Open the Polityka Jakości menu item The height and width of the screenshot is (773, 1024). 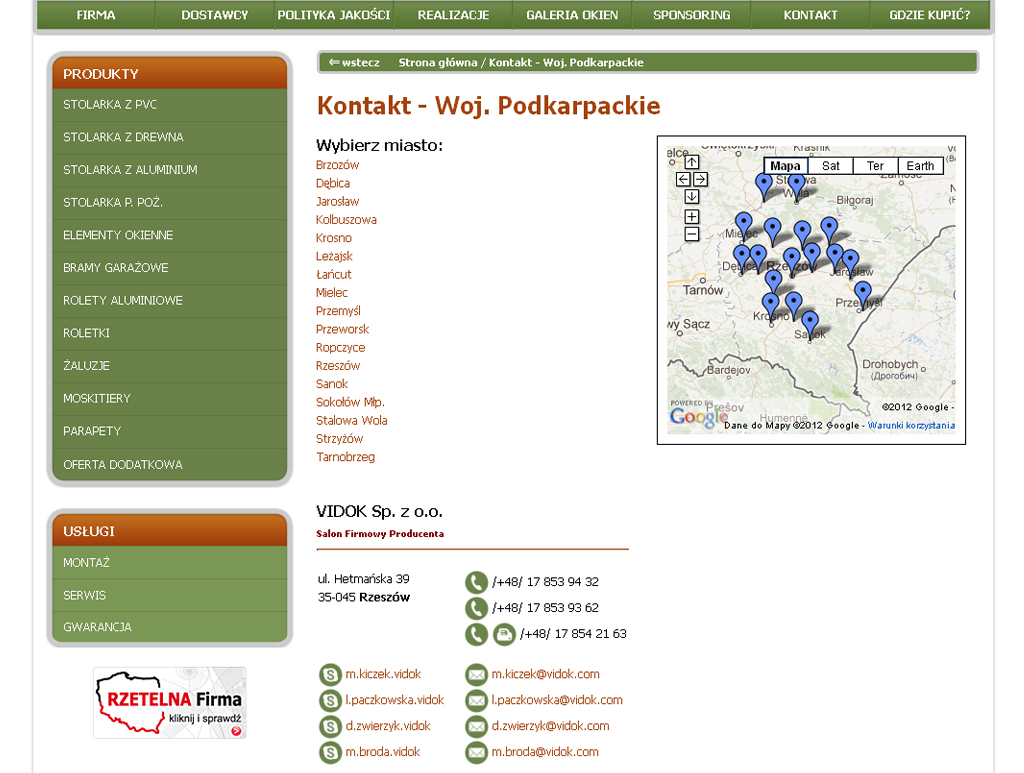[x=334, y=15]
